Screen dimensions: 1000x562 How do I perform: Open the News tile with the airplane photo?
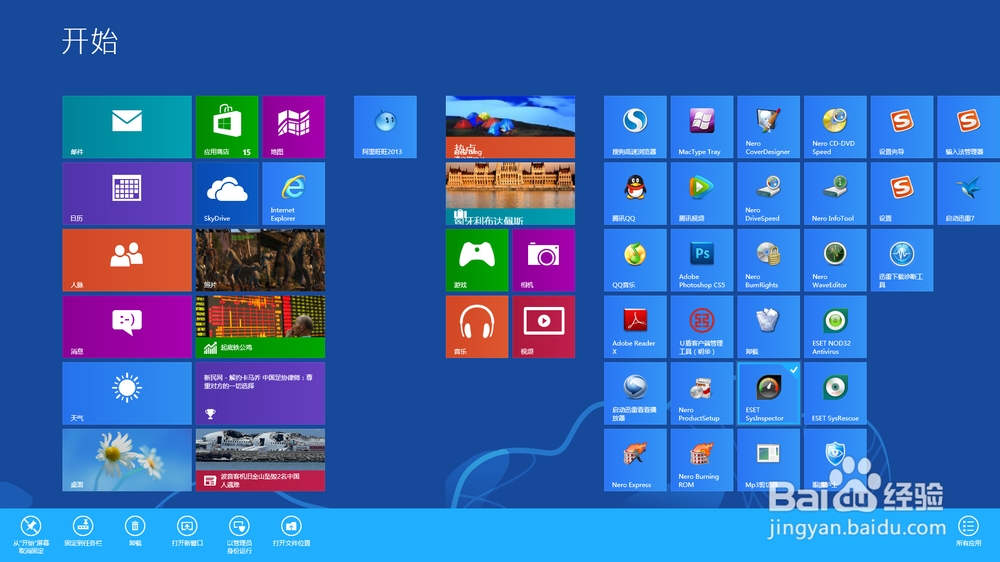[260, 460]
